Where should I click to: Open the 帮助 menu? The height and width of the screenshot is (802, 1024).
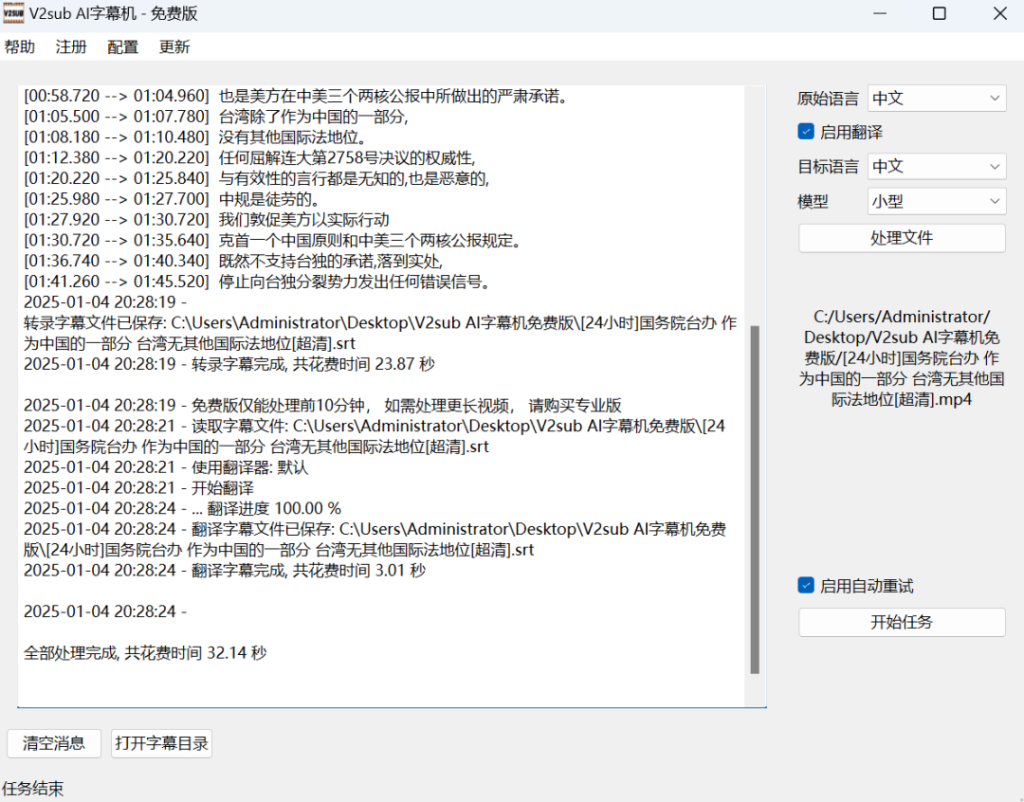click(19, 47)
